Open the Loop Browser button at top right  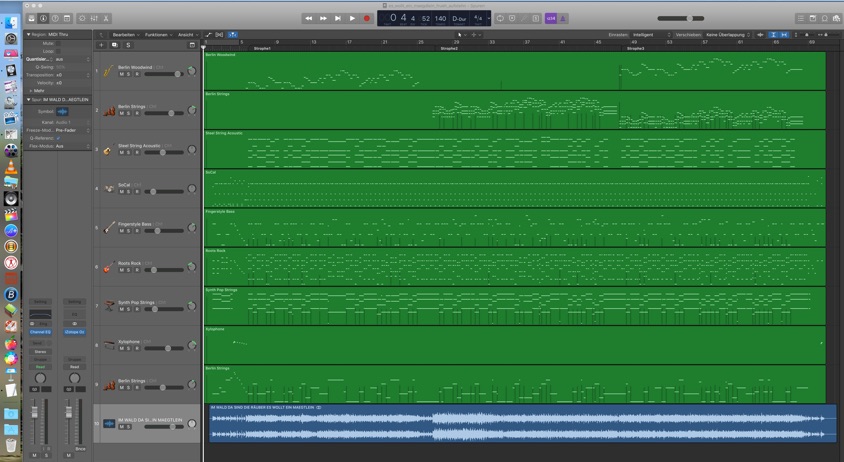(825, 18)
